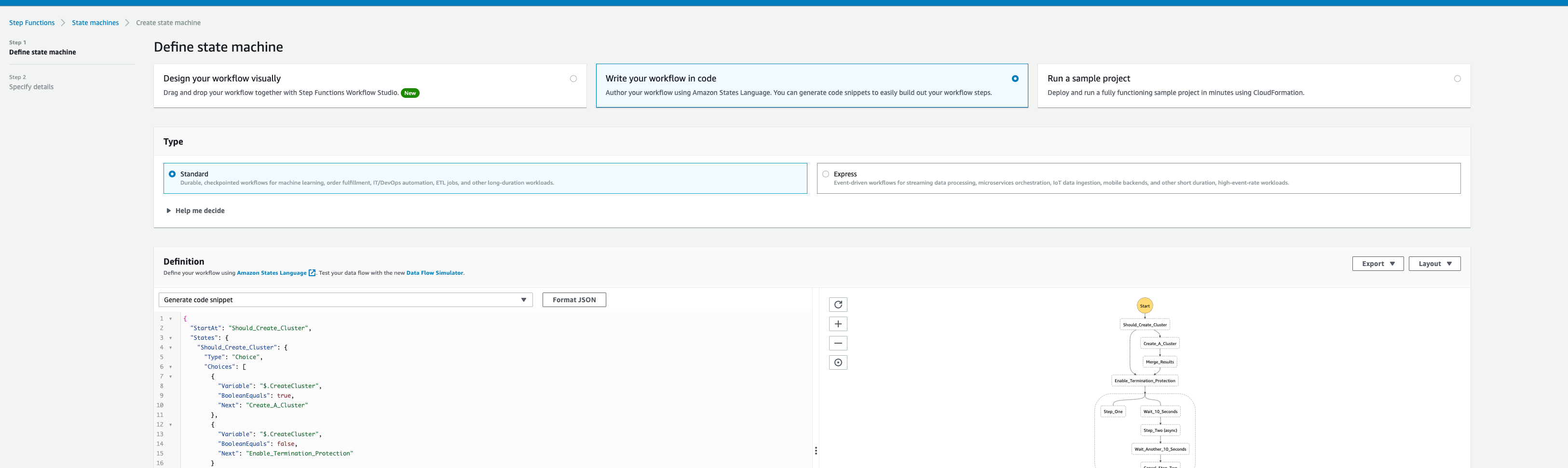Collapse code fold arrow on line 1
The image size is (1568, 468).
pyautogui.click(x=170, y=318)
